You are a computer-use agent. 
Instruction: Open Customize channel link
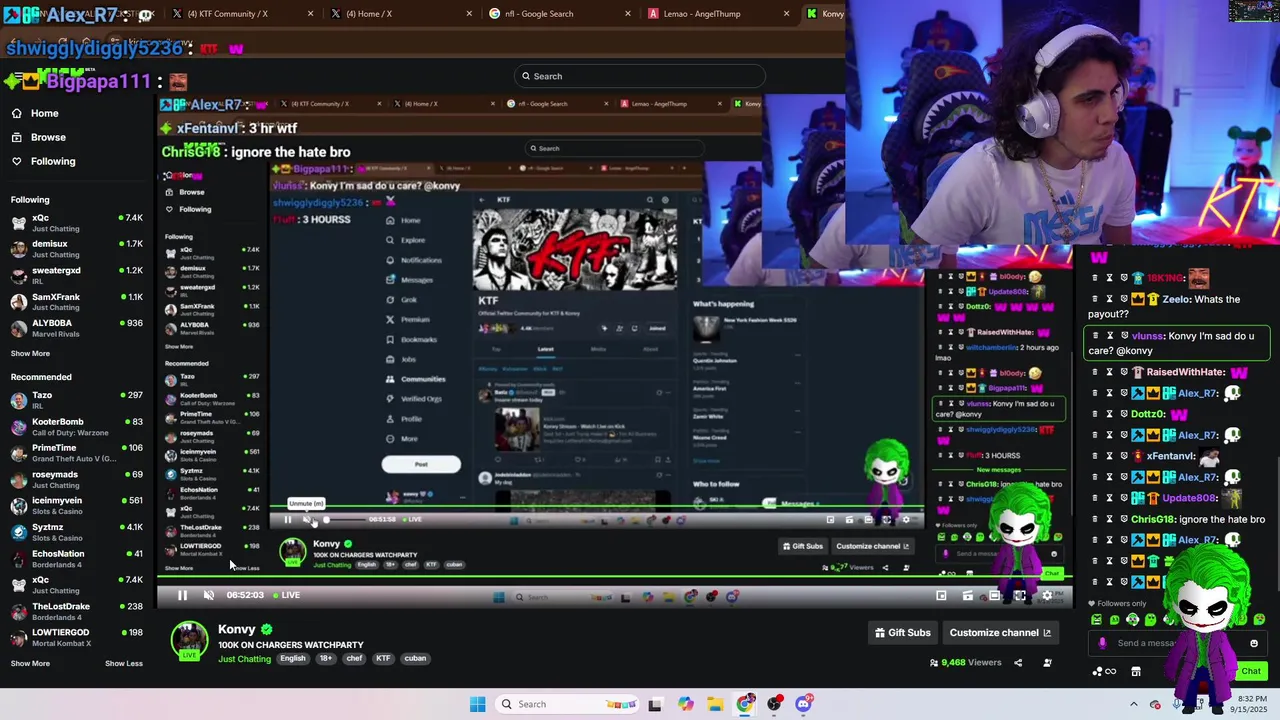coord(1000,632)
